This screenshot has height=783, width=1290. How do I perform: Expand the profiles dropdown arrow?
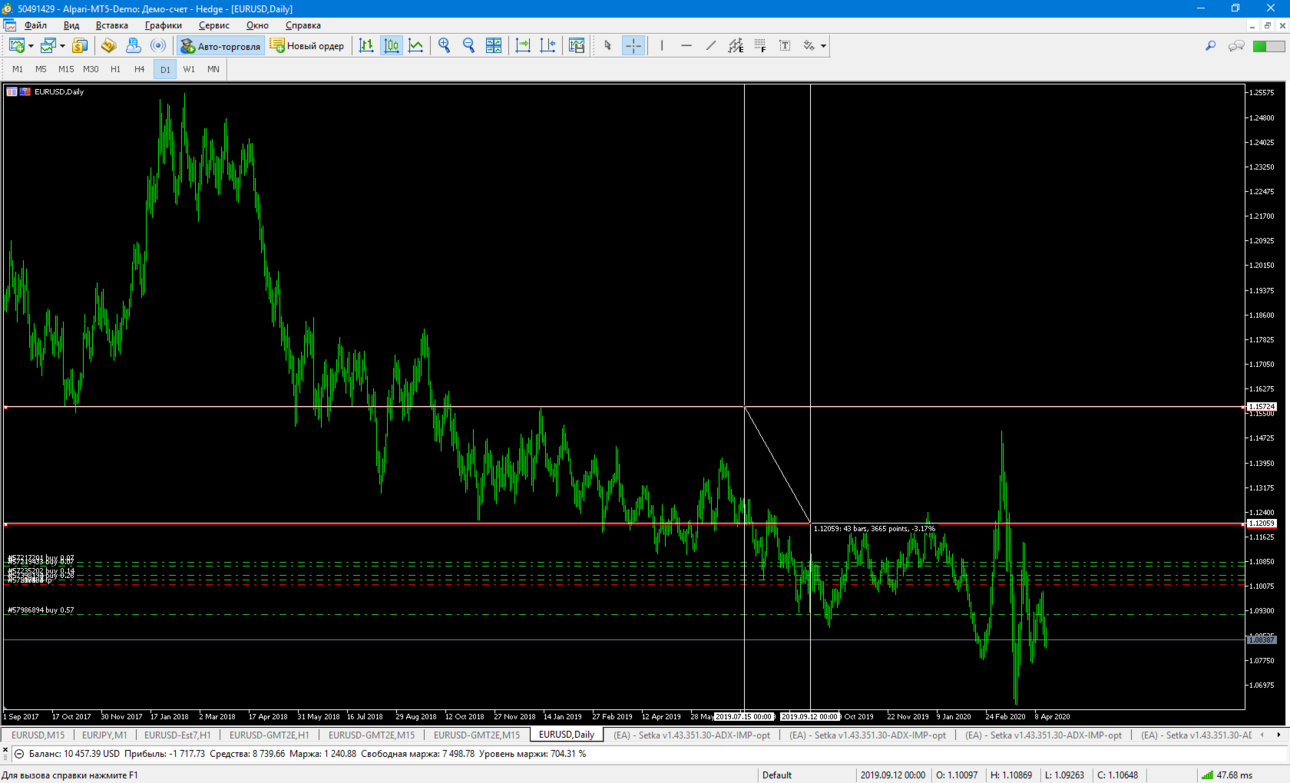[62, 46]
